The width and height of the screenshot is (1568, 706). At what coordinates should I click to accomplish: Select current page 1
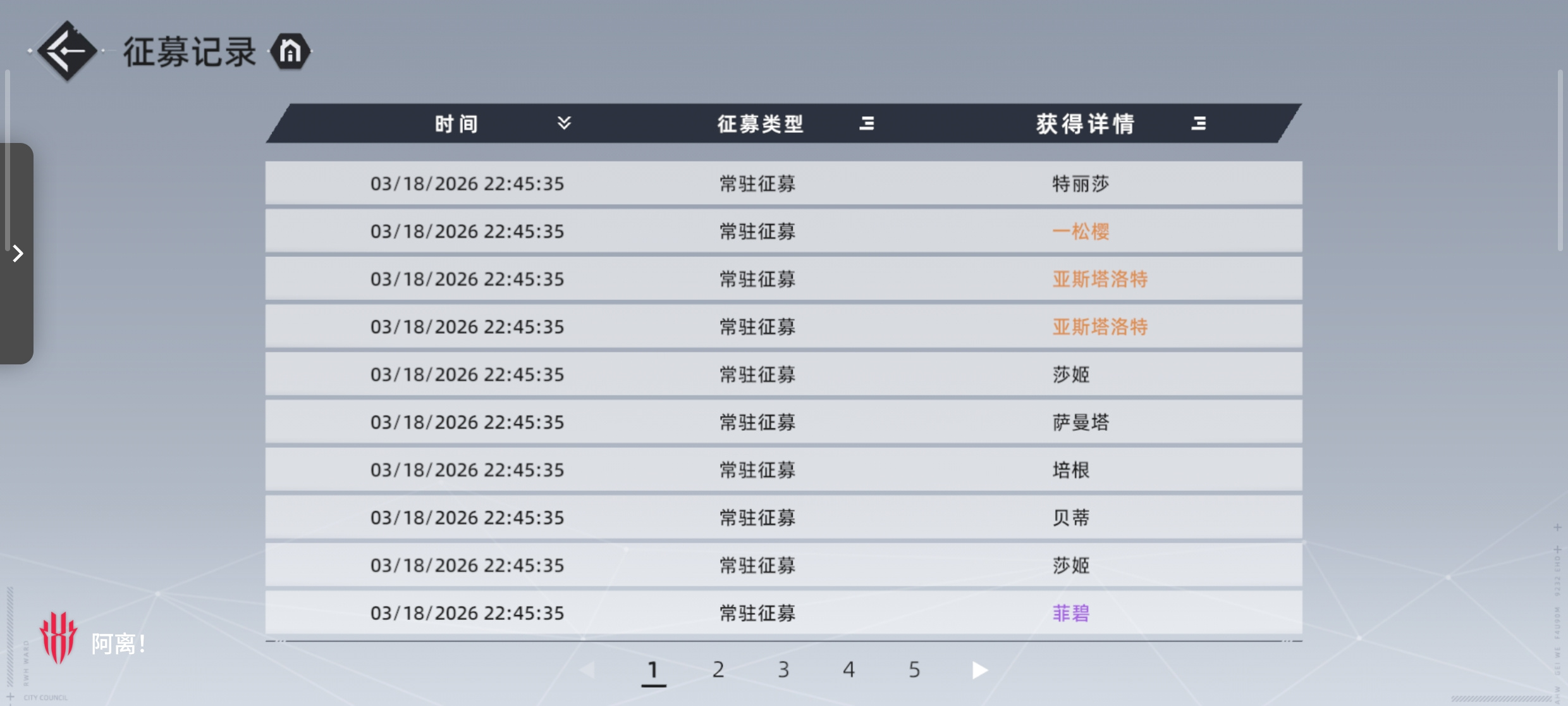click(x=653, y=671)
